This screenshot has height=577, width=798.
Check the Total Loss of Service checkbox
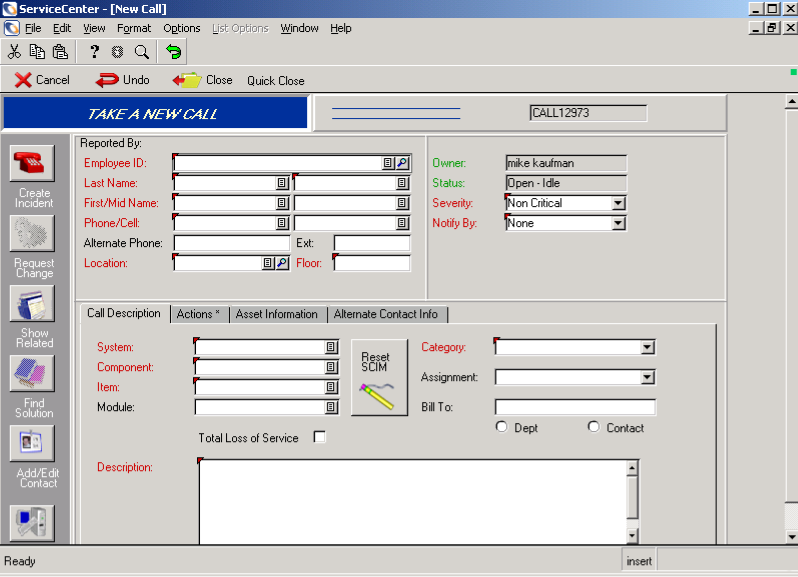pos(320,437)
